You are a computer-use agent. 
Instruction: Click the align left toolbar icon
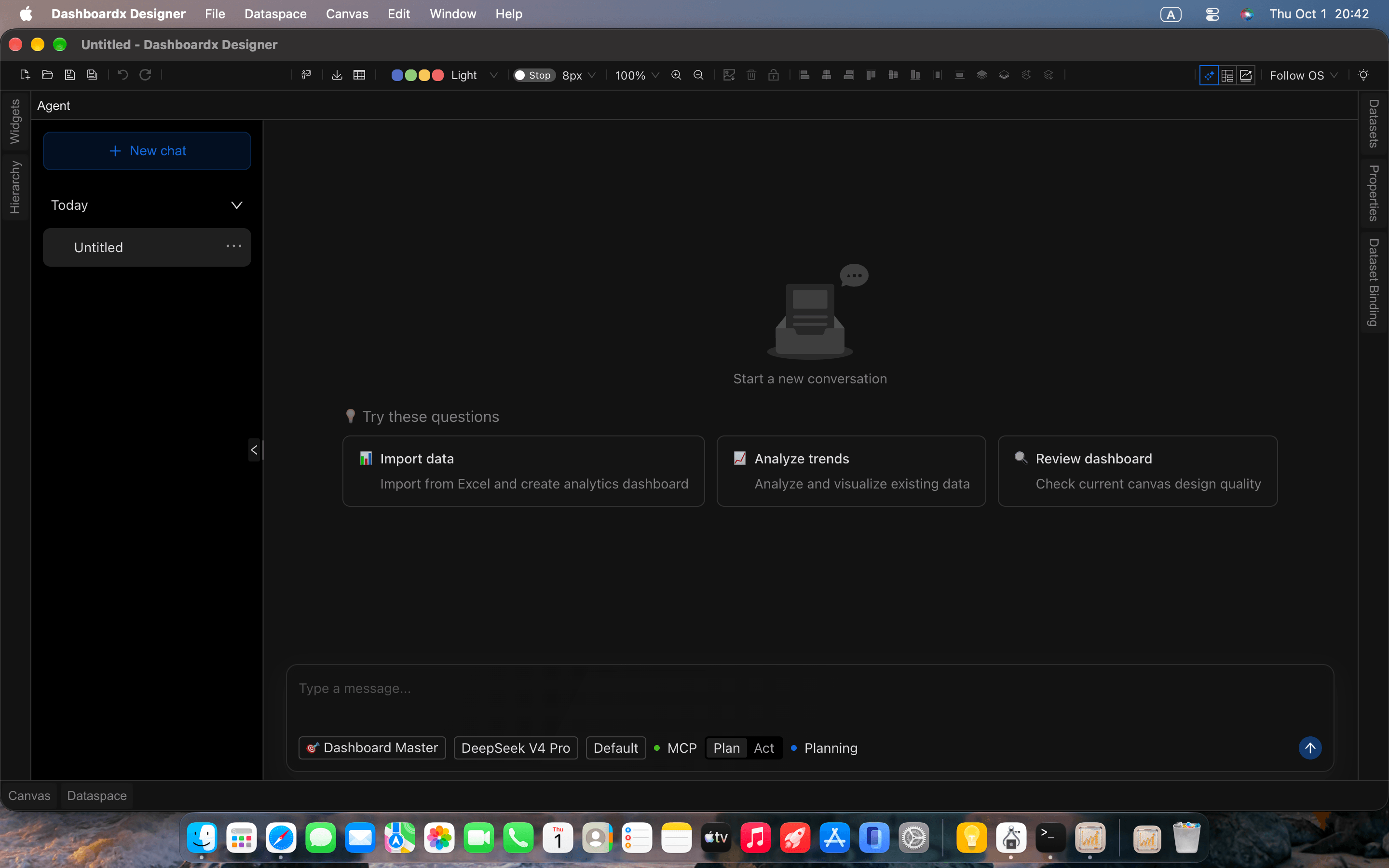(x=804, y=75)
